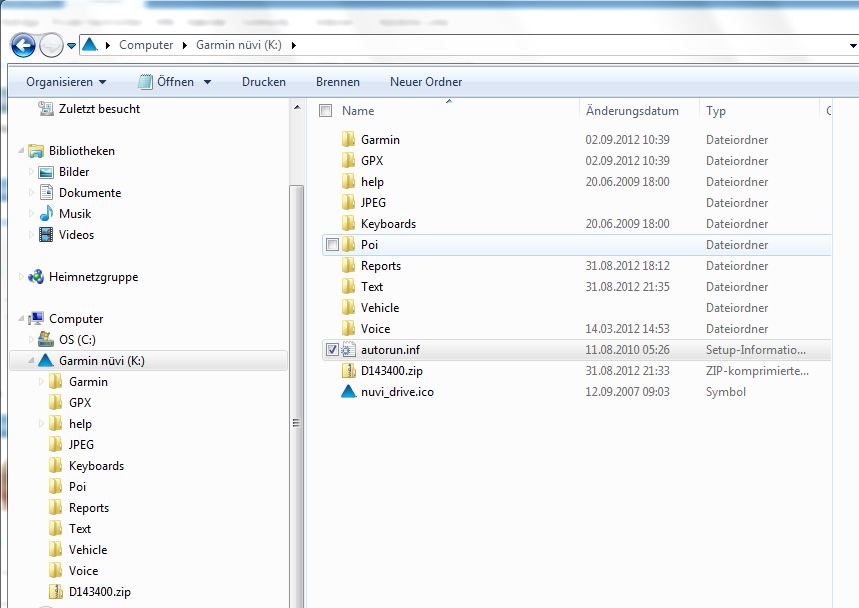Expand the Garmin subfolder in tree
This screenshot has height=608, width=859.
(x=41, y=382)
